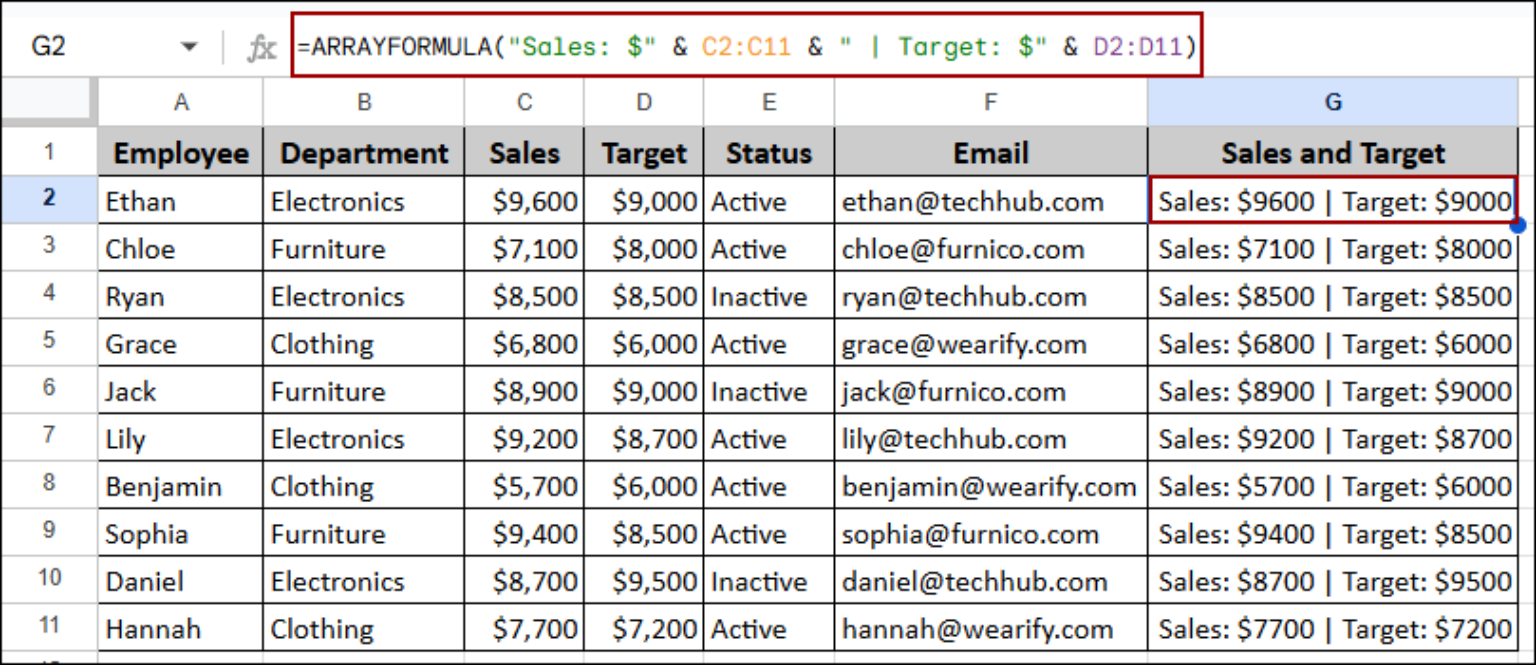Image resolution: width=1536 pixels, height=665 pixels.
Task: Select column A header
Action: pyautogui.click(x=180, y=102)
